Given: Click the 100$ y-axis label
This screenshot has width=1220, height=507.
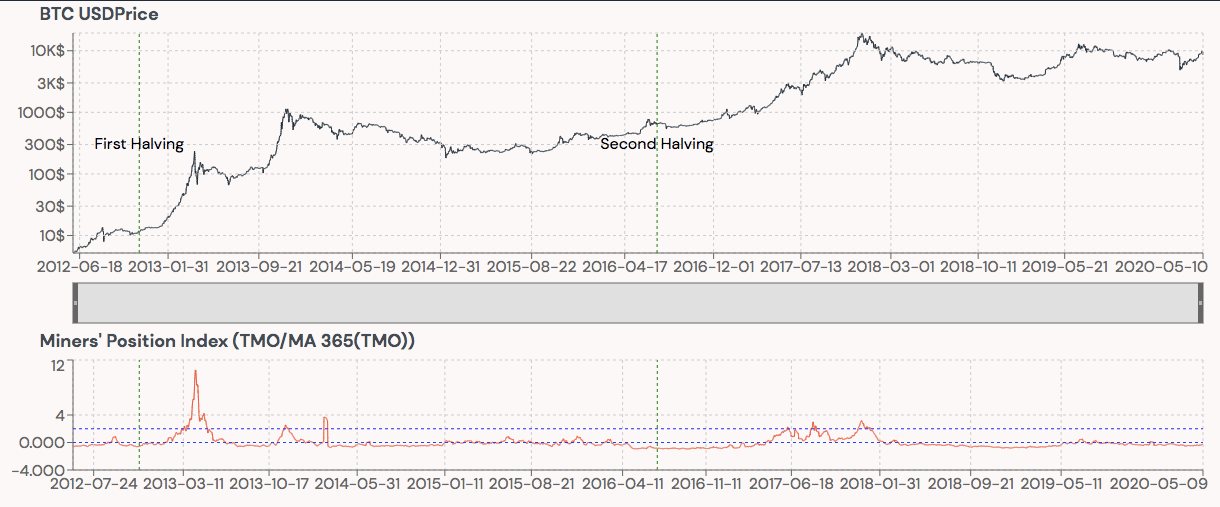Looking at the screenshot, I should (x=49, y=175).
